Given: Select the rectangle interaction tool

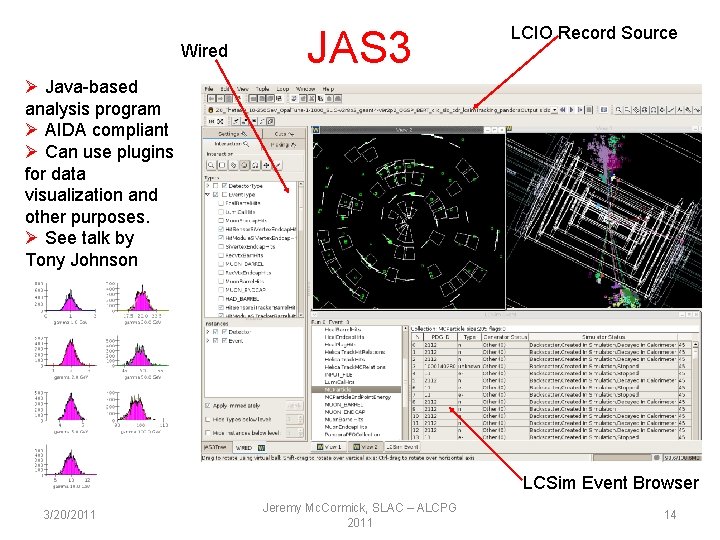Looking at the screenshot, I should pyautogui.click(x=222, y=165).
